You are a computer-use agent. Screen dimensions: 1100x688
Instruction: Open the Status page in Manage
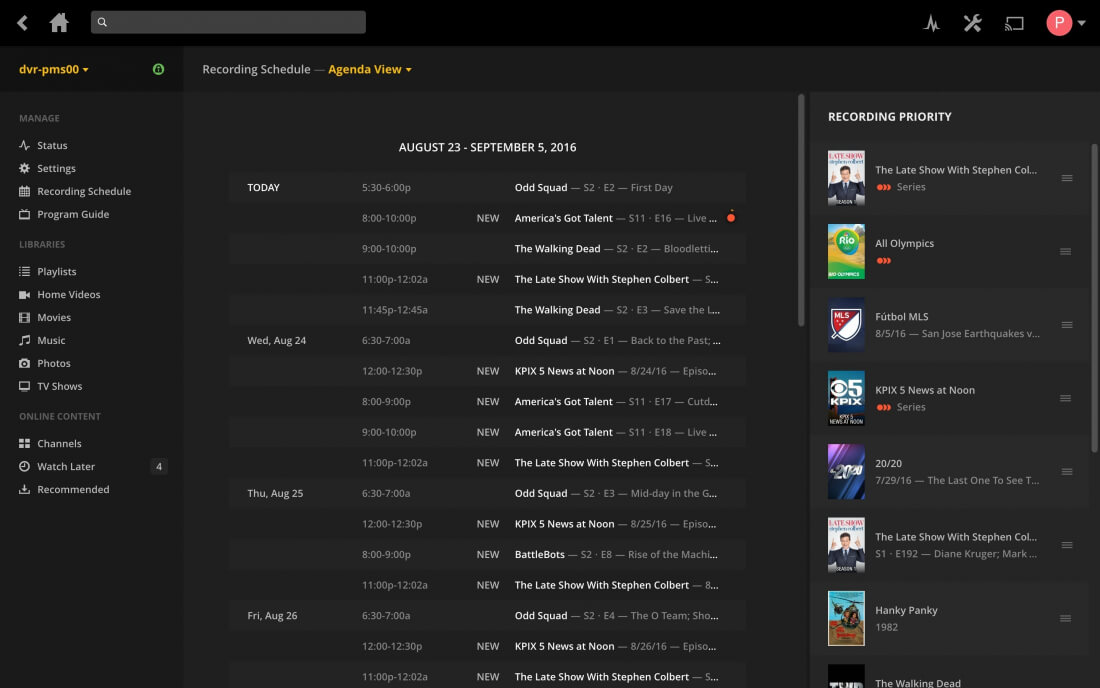(x=52, y=145)
